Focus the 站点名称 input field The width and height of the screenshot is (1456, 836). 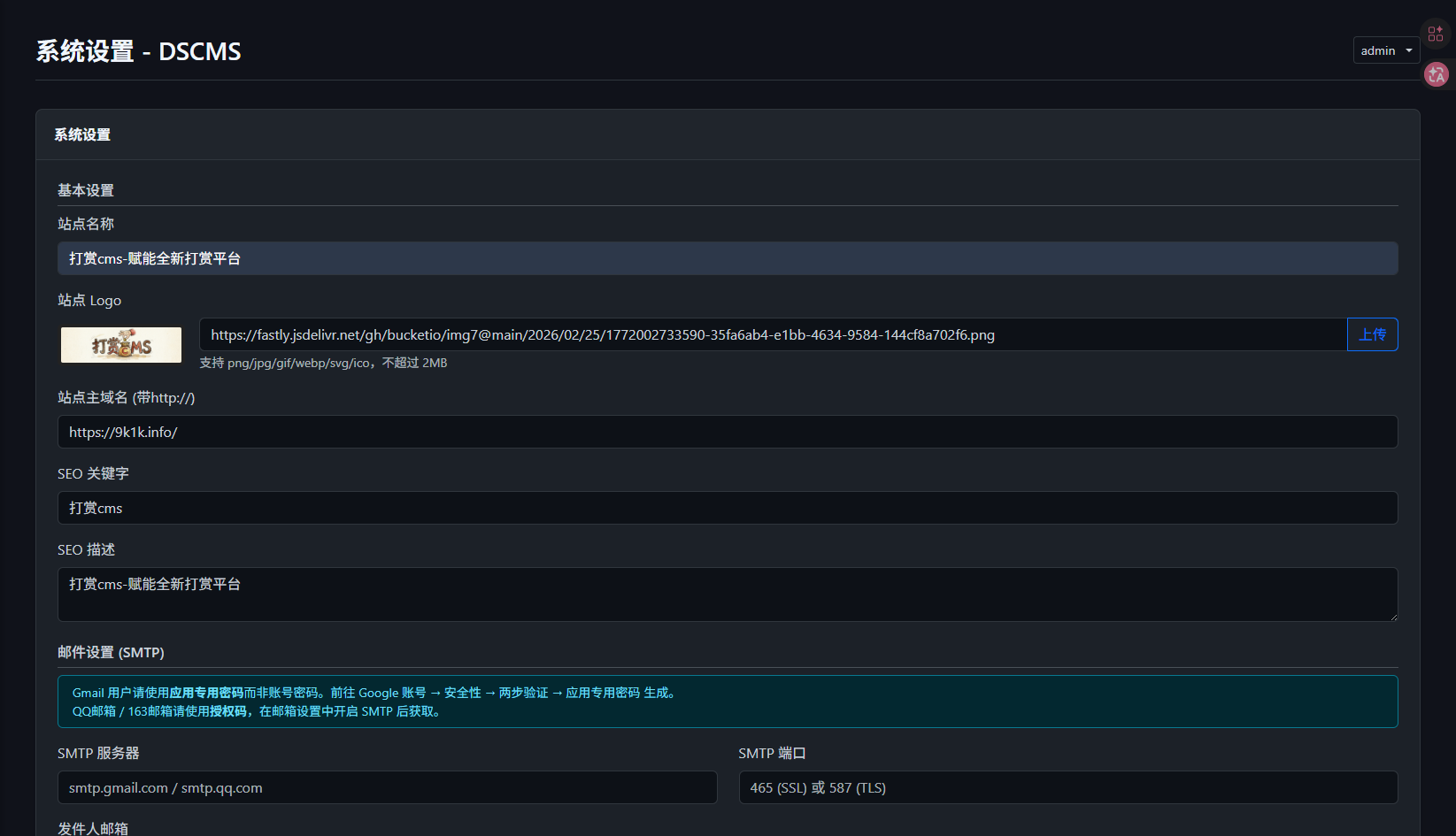click(727, 258)
